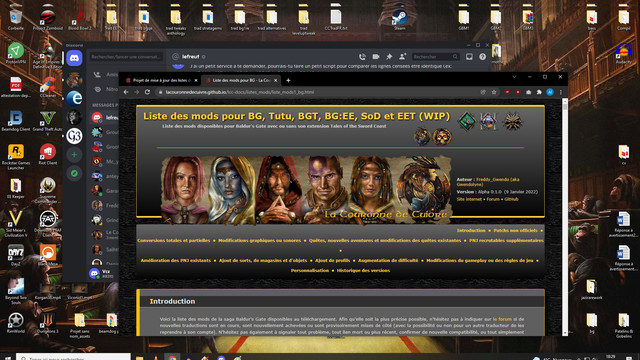Click the Discord icon in the taskbar
The height and width of the screenshot is (360, 640).
pyautogui.click(x=221, y=358)
